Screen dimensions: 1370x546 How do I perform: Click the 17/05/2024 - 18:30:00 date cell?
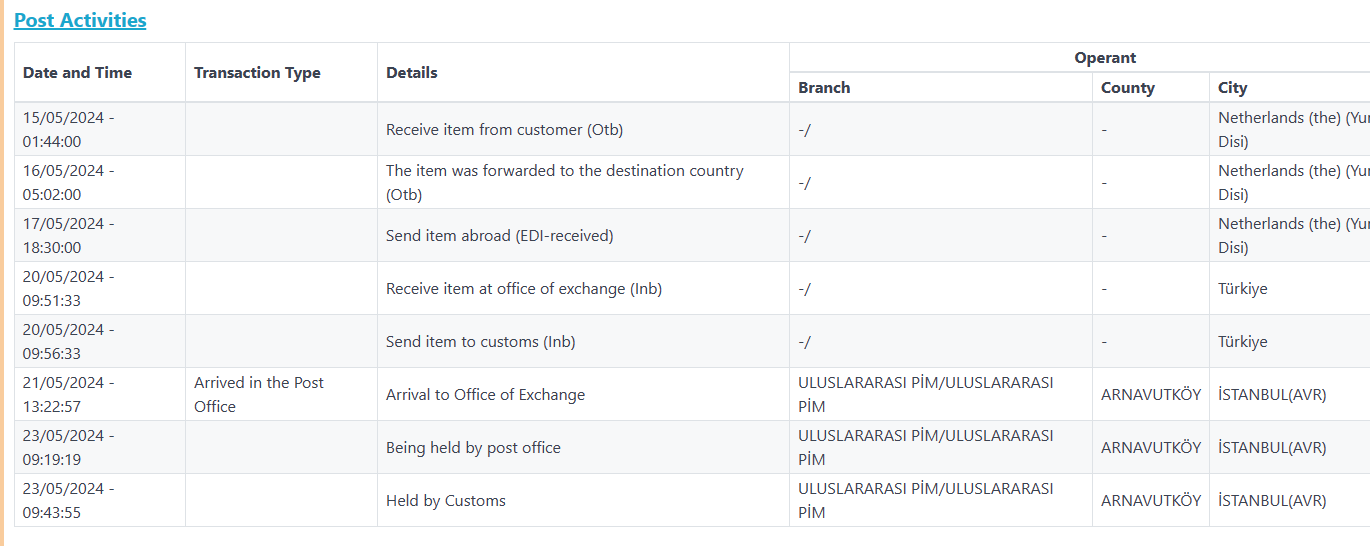pos(68,236)
